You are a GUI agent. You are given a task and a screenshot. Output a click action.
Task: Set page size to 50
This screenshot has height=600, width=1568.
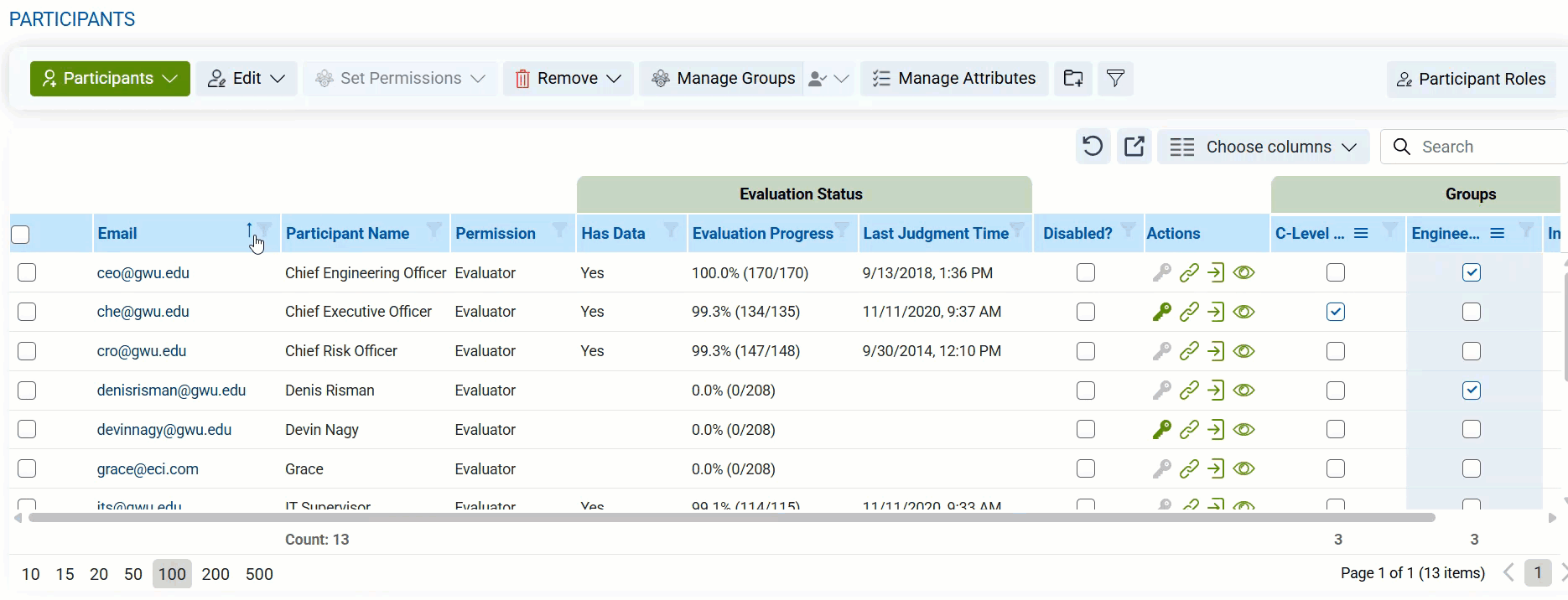[x=133, y=574]
